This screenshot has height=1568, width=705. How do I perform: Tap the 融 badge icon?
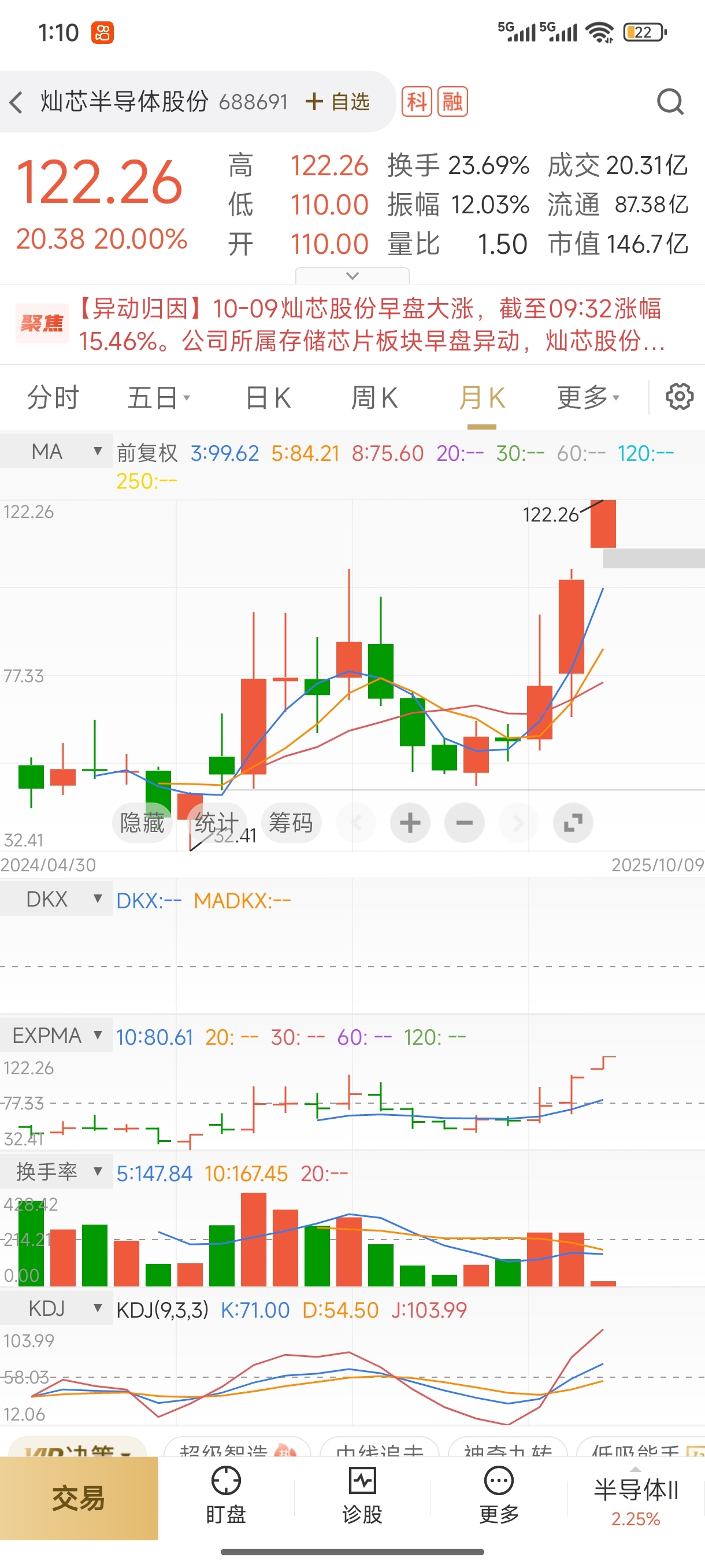point(452,101)
